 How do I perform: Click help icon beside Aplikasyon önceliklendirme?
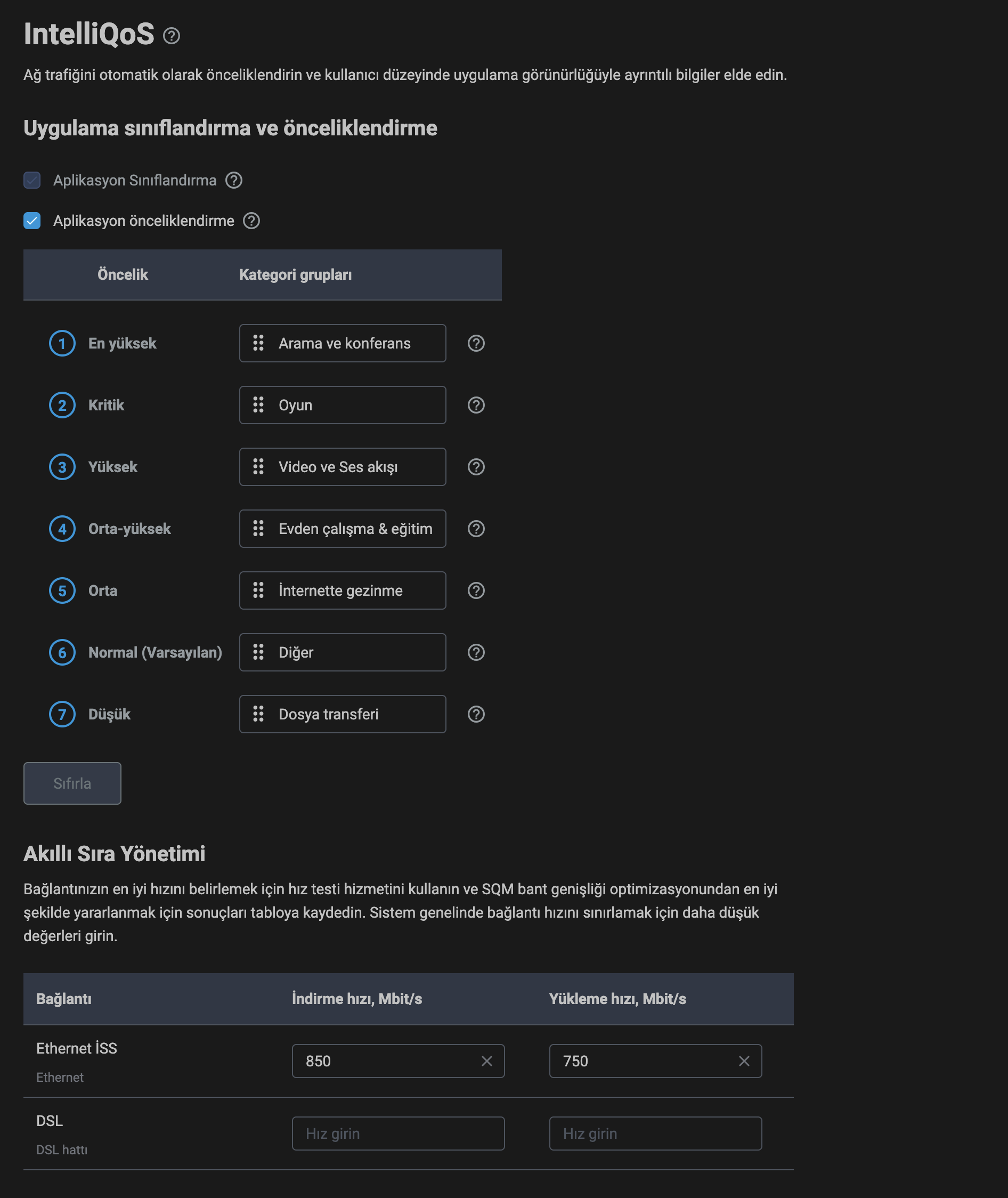(x=251, y=221)
